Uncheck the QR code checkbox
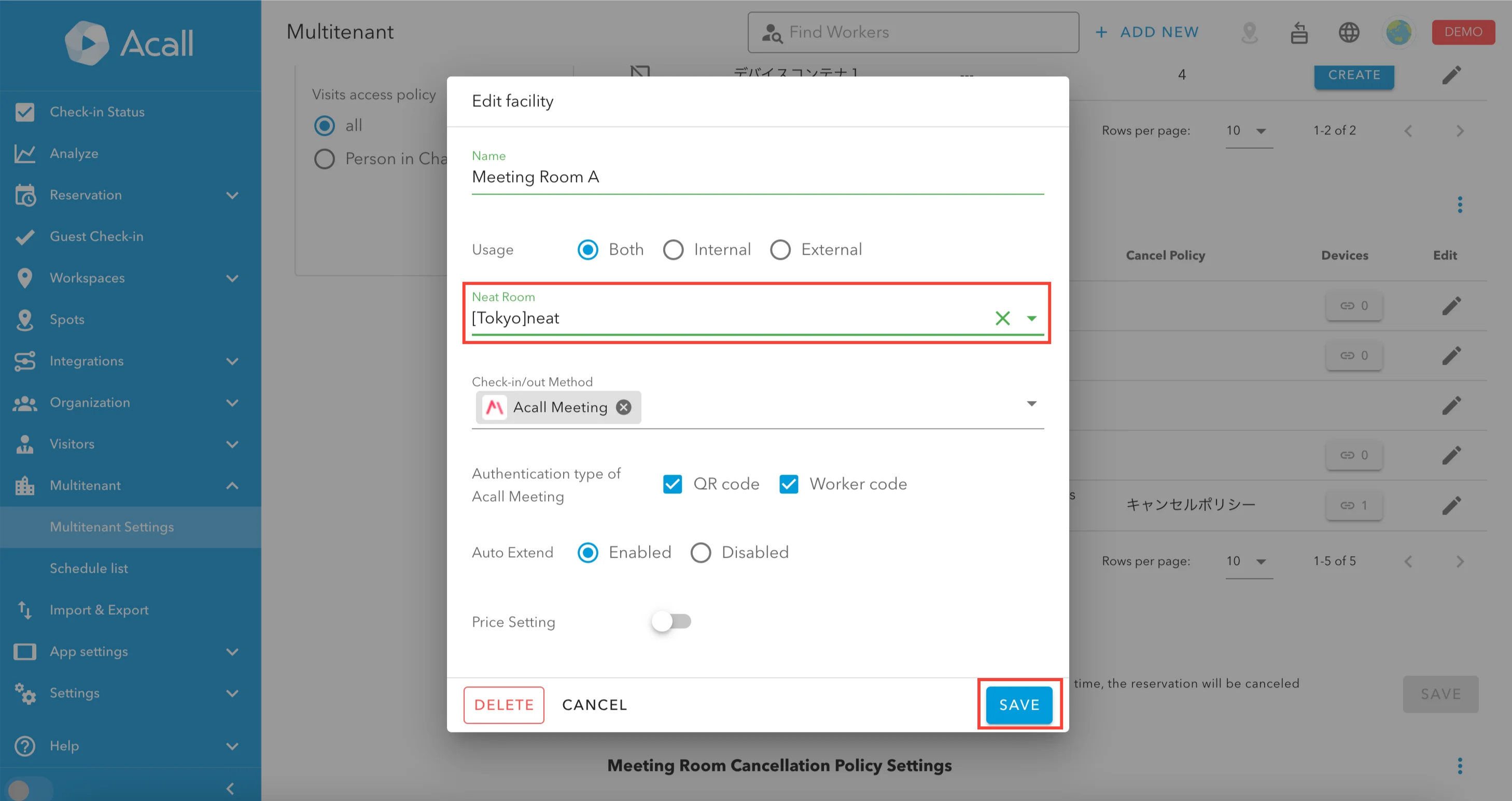The image size is (1512, 801). tap(672, 484)
